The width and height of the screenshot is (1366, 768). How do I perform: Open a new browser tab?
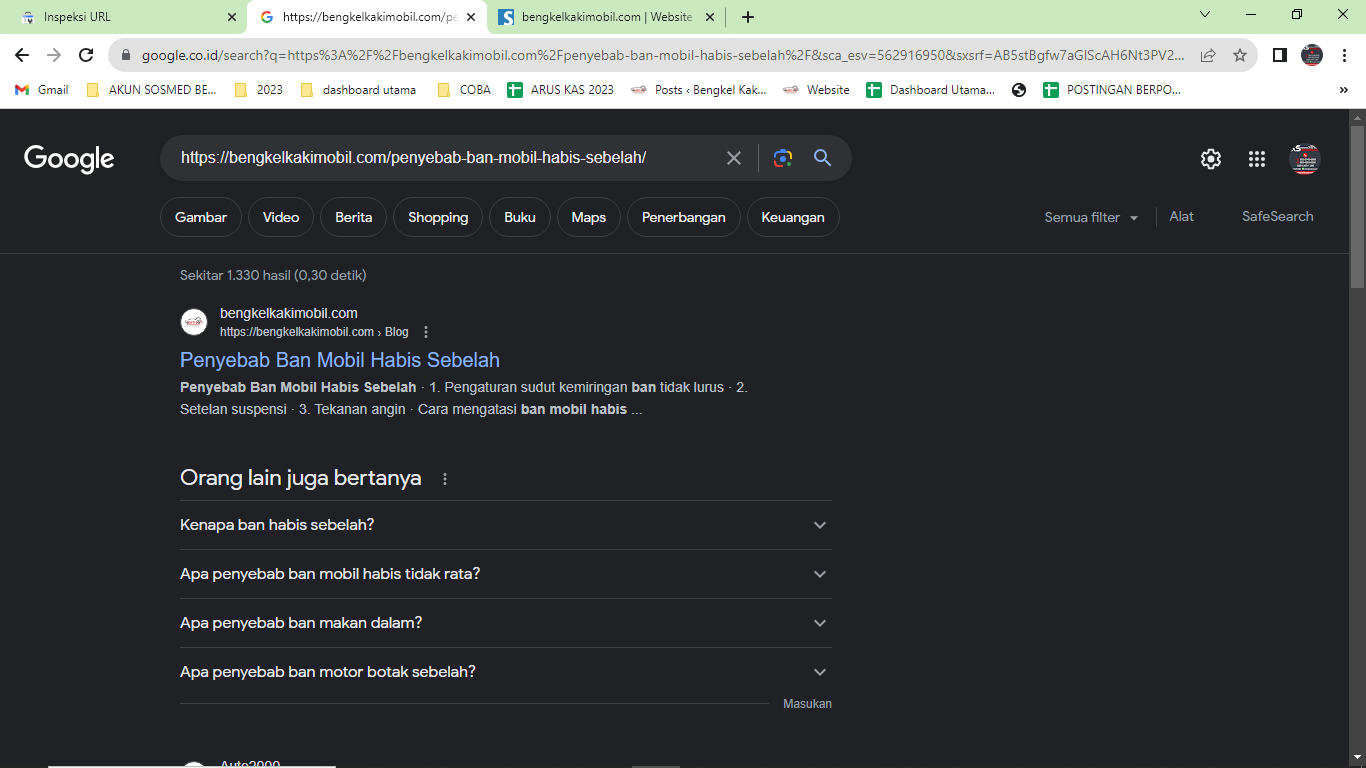[x=748, y=17]
